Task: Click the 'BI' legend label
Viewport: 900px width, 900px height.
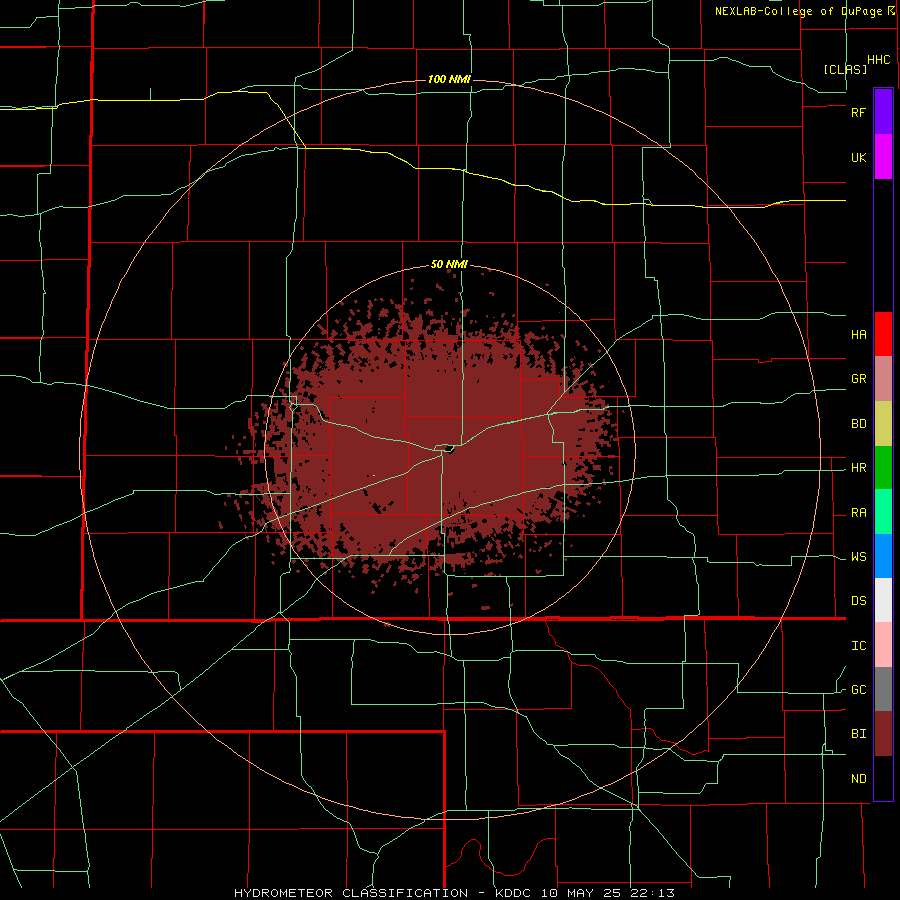Action: [858, 734]
